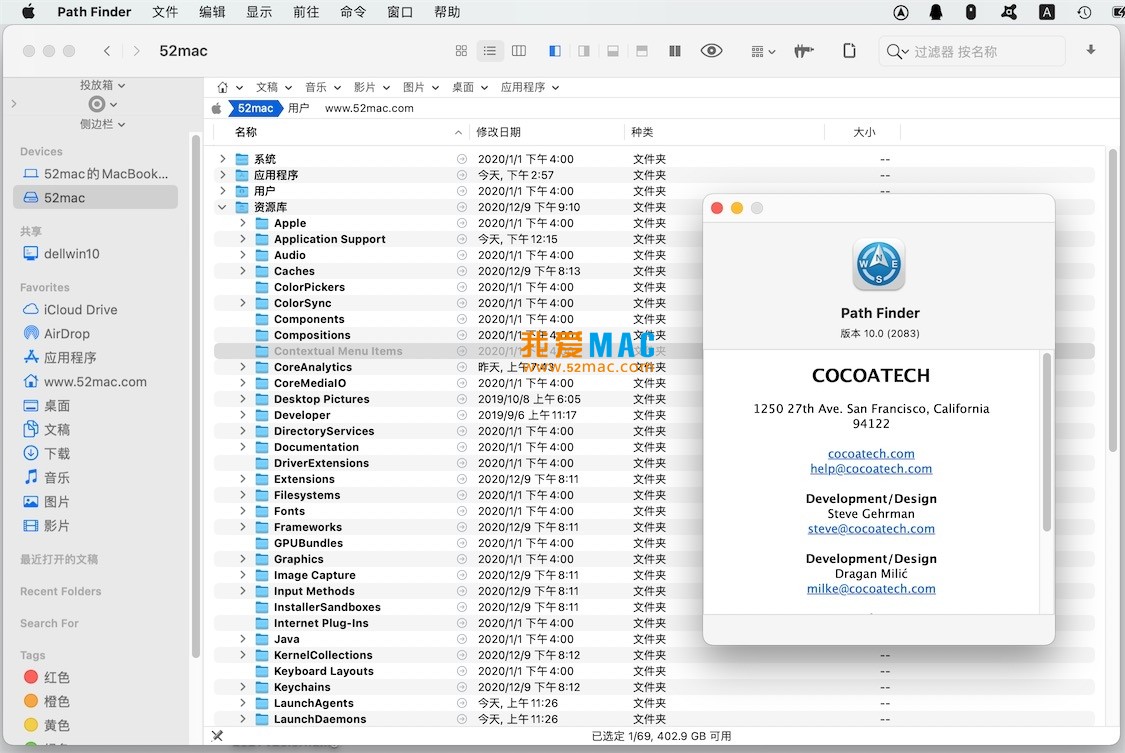Toggle the bottom shelf pane
The image size is (1125, 753).
pos(613,51)
